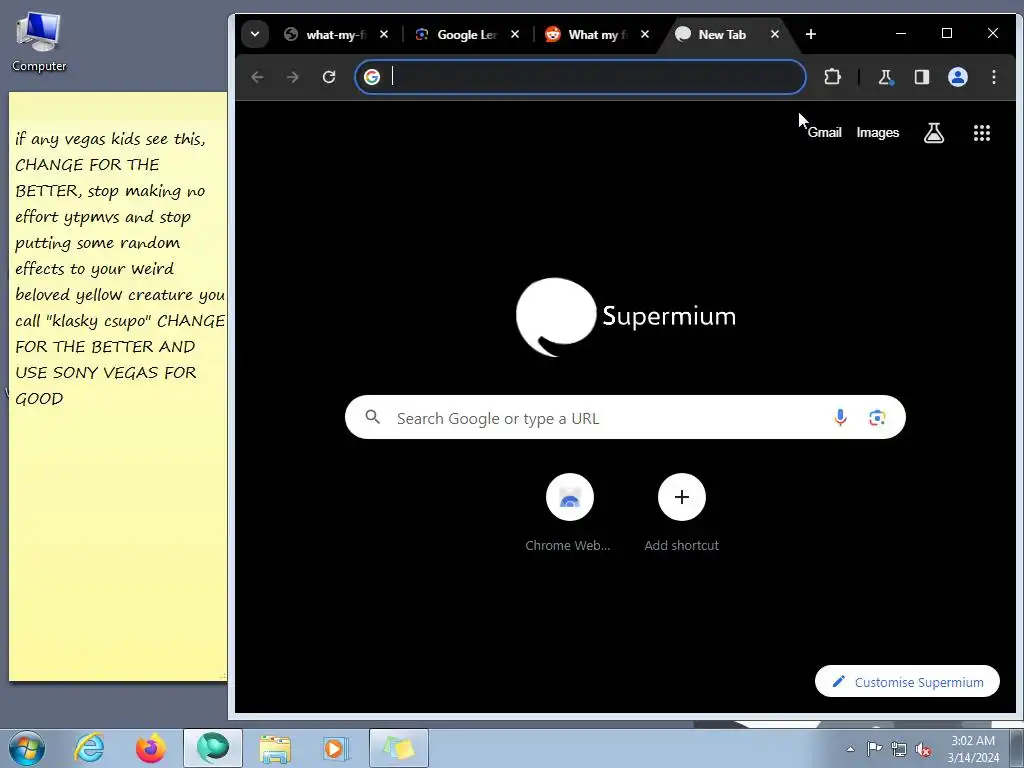Maximize the Supermium window
This screenshot has height=768, width=1024.
pos(946,33)
